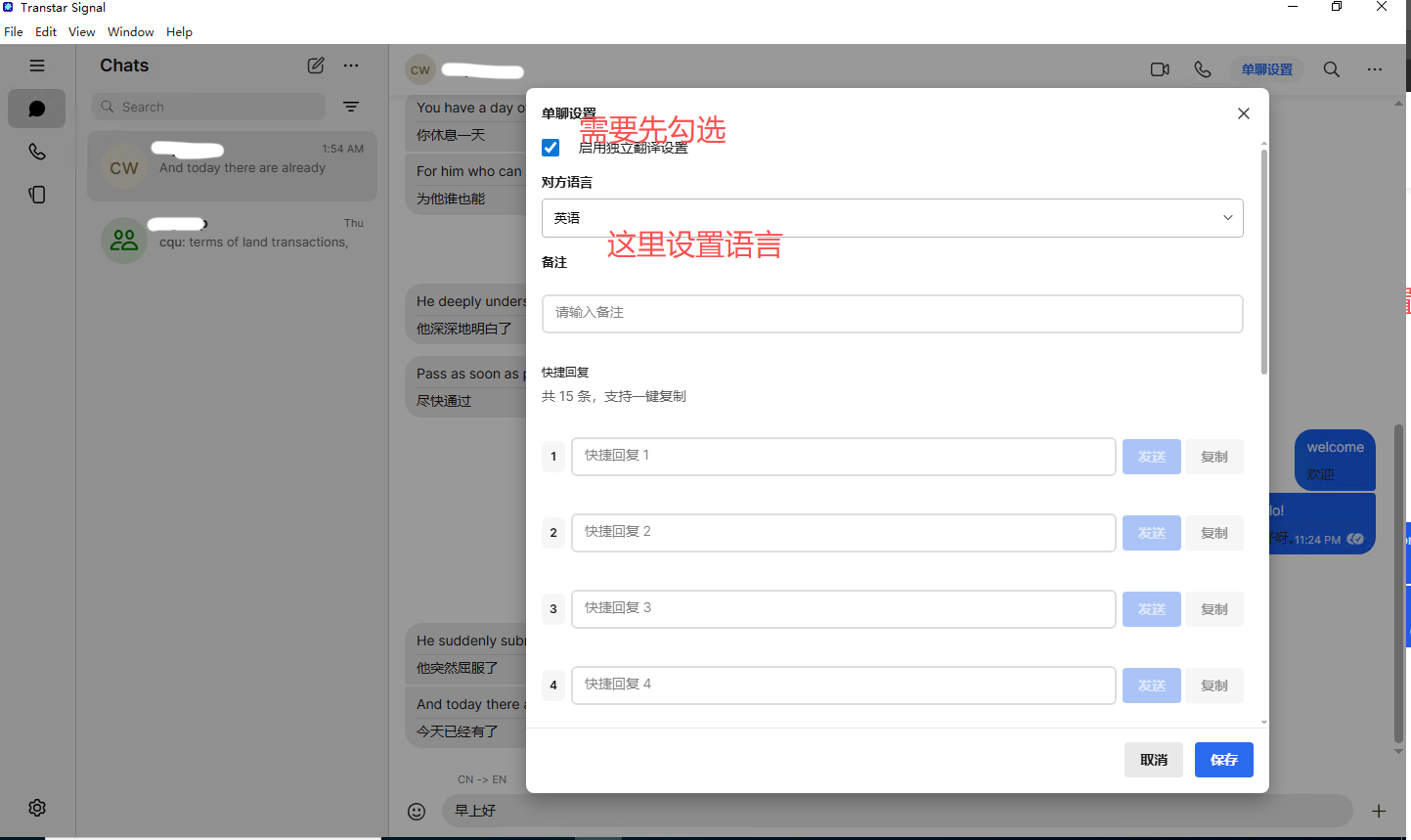
Task: Open the Window menu
Action: coord(130,31)
